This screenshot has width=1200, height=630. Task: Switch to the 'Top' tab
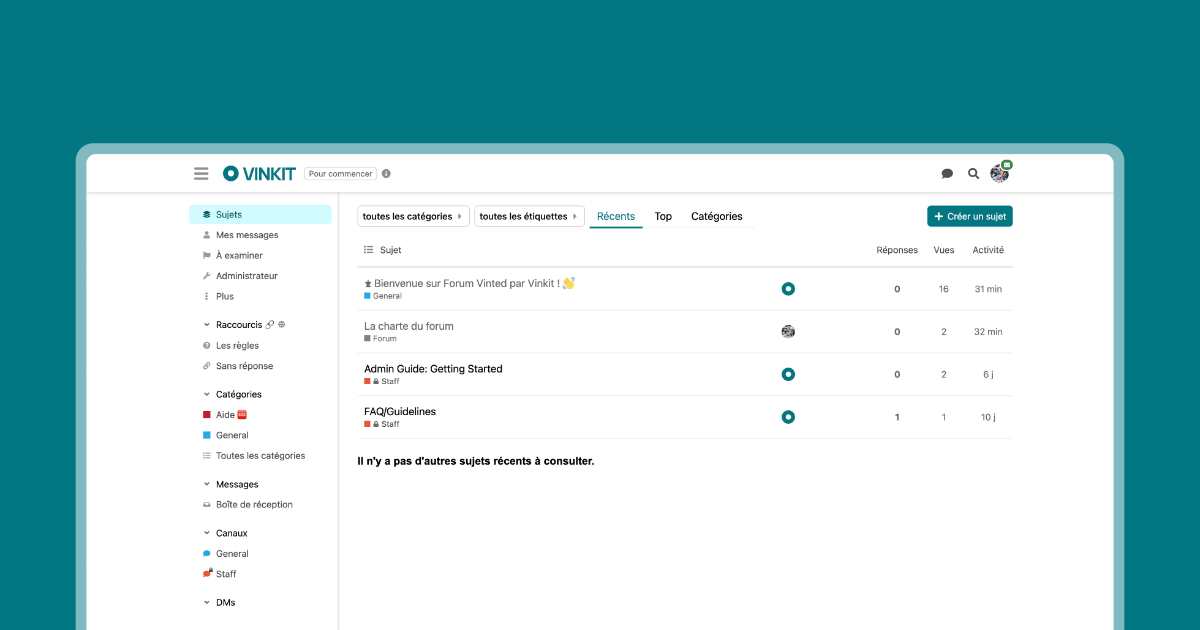(x=663, y=216)
